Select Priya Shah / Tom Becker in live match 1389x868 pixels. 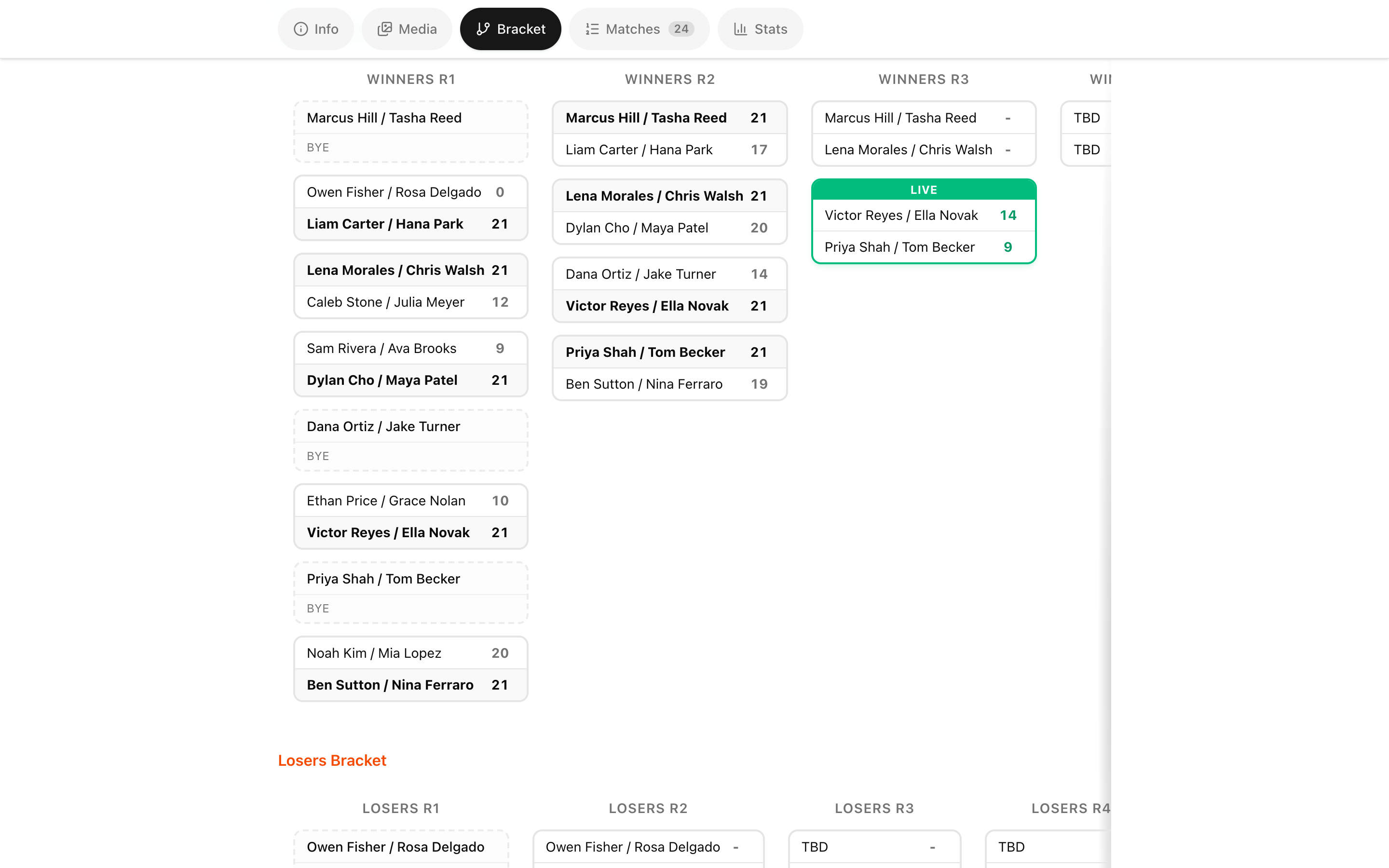(x=924, y=247)
